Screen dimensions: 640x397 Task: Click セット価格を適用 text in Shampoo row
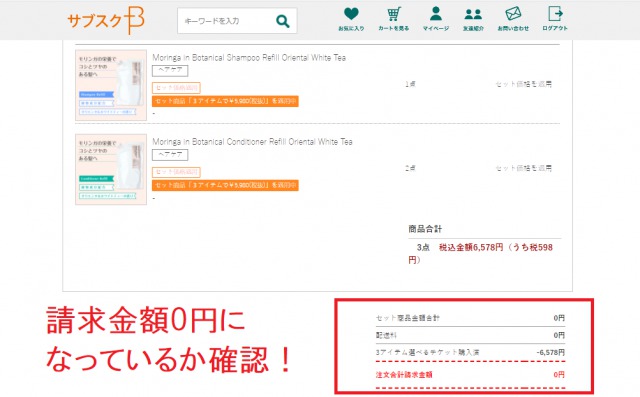pos(524,84)
